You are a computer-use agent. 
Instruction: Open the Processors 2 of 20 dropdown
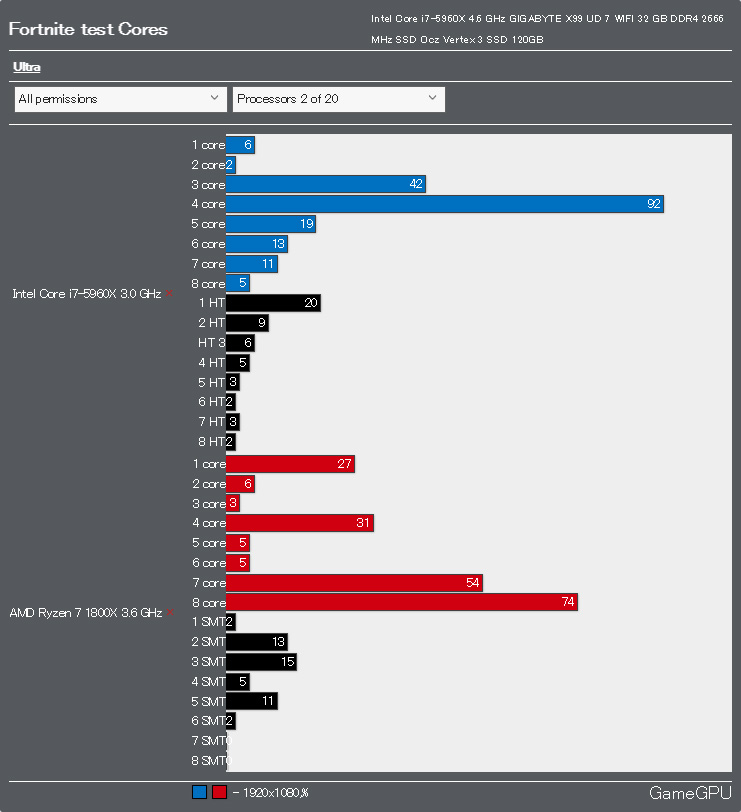[339, 99]
